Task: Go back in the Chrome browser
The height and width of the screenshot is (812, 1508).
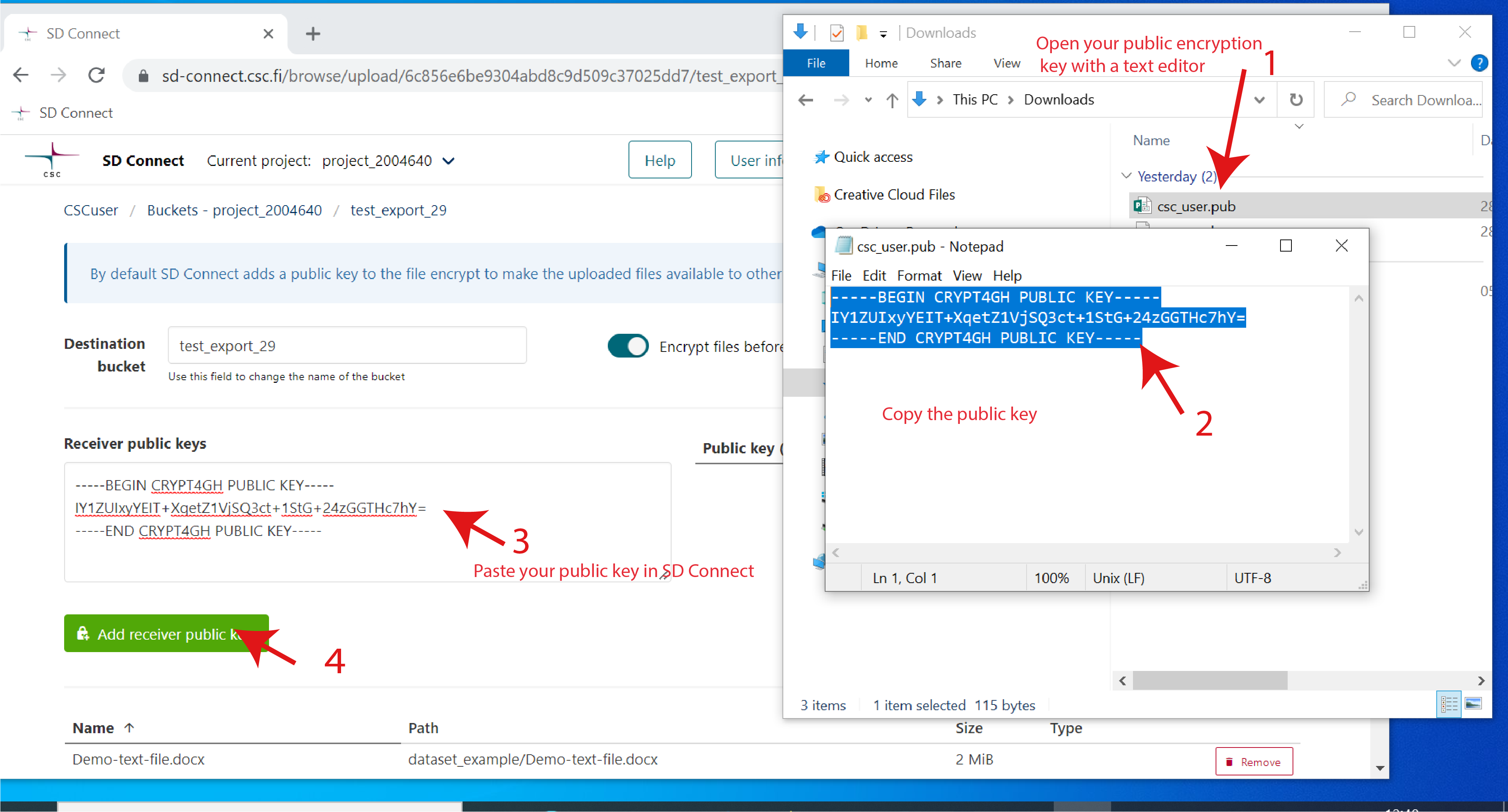Action: (21, 75)
